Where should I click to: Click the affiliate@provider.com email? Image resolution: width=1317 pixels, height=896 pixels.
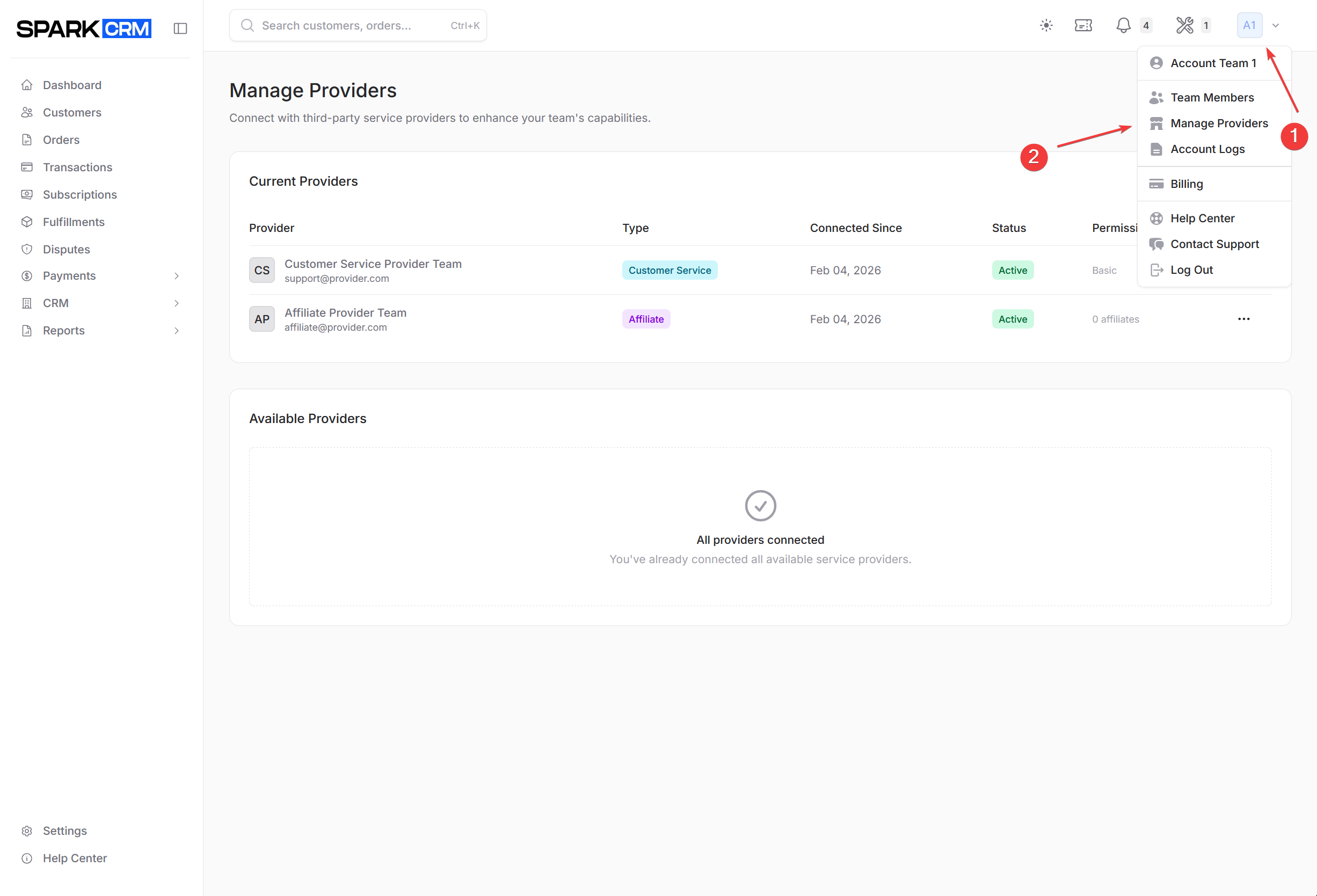point(336,327)
